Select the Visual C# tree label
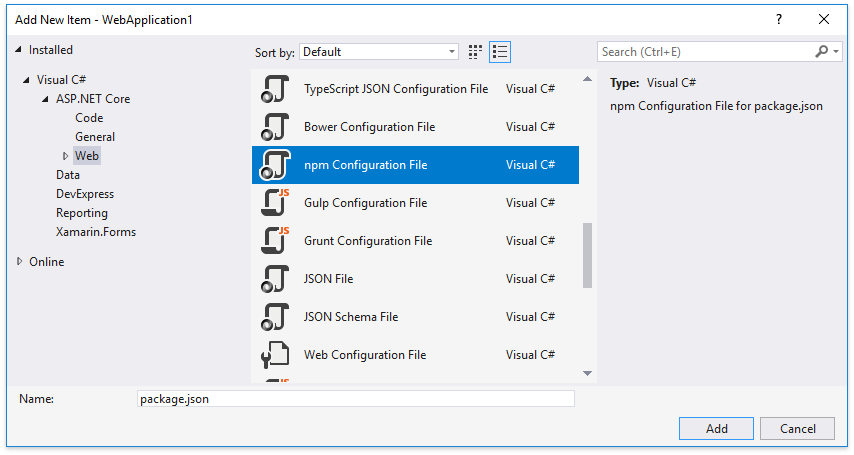The height and width of the screenshot is (455, 854). (62, 80)
